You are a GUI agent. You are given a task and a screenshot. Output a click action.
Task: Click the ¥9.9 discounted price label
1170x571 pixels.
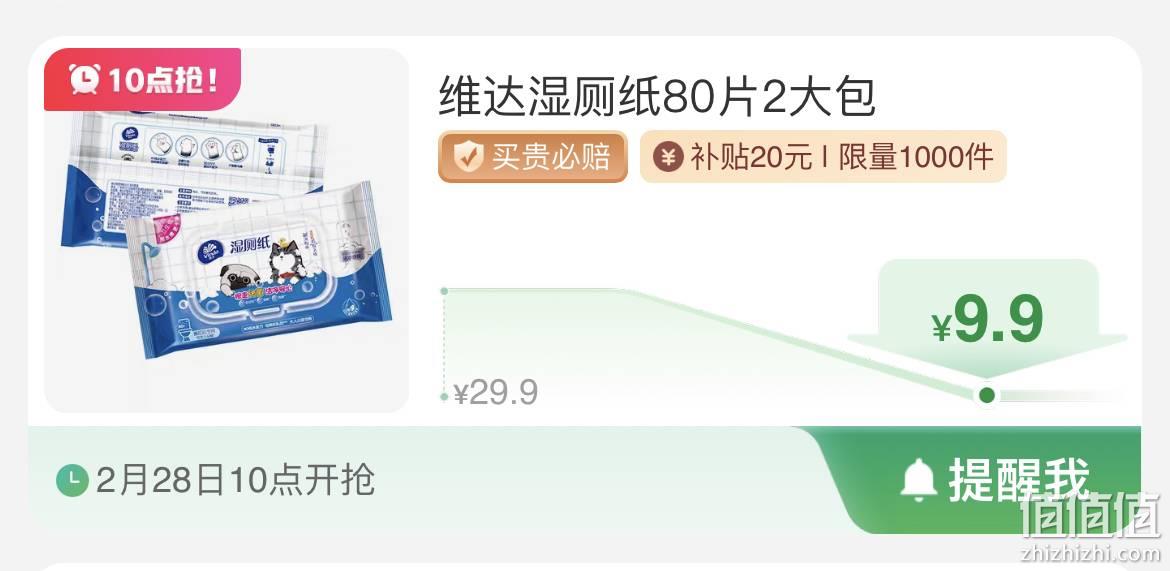pyautogui.click(x=987, y=321)
